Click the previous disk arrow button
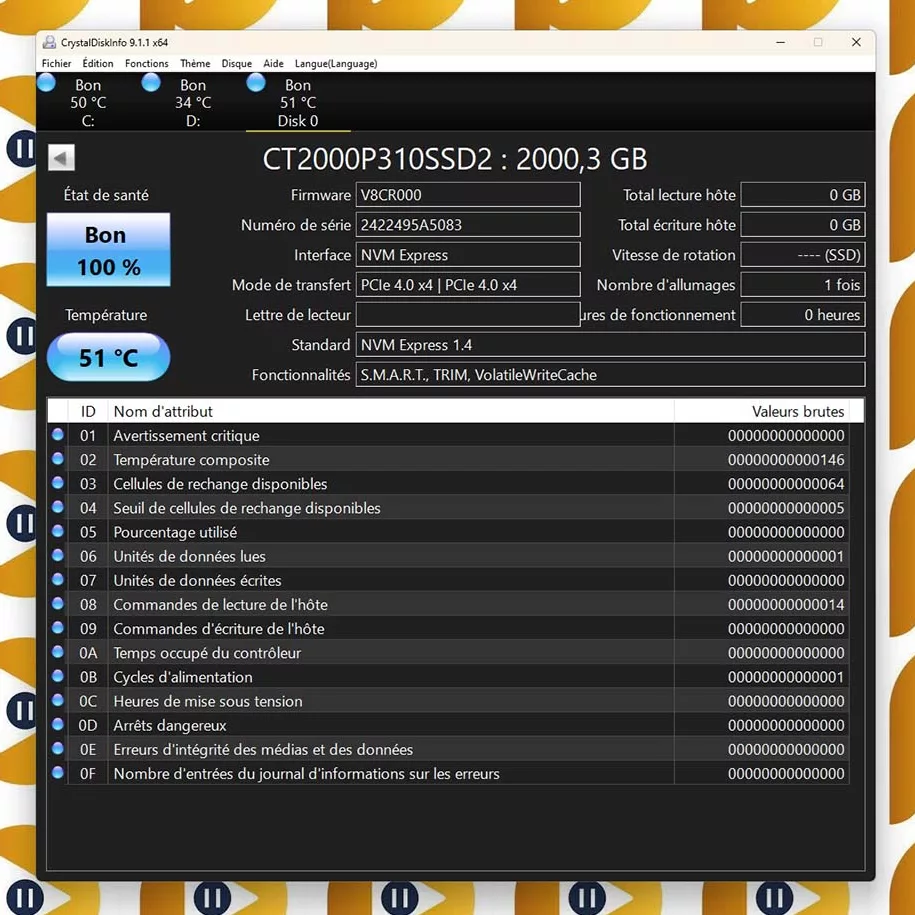The height and width of the screenshot is (915, 915). pos(61,158)
